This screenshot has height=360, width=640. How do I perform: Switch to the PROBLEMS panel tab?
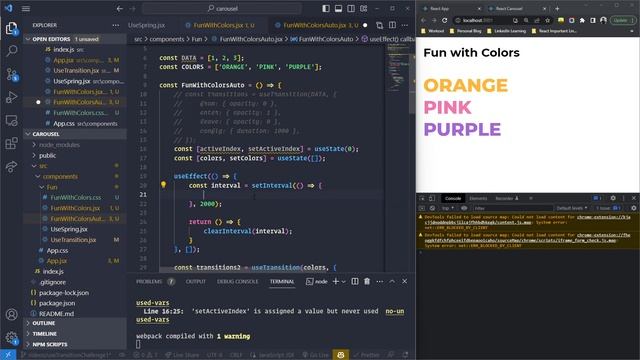[x=149, y=281]
